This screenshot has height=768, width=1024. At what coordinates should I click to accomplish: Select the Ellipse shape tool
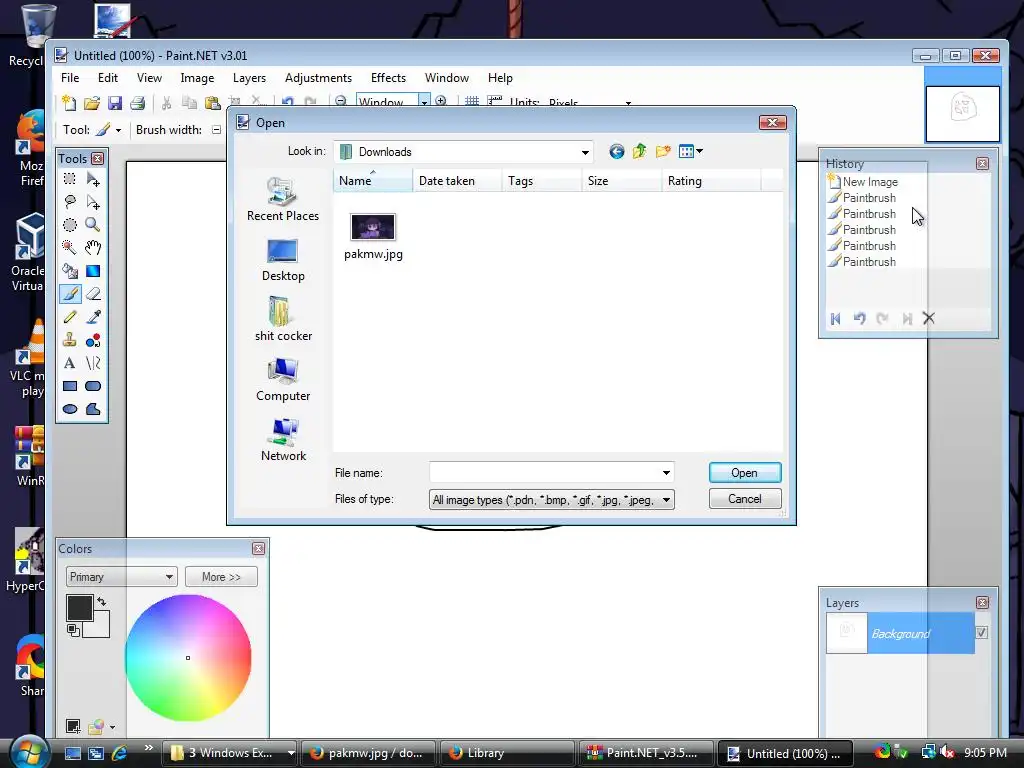70,409
